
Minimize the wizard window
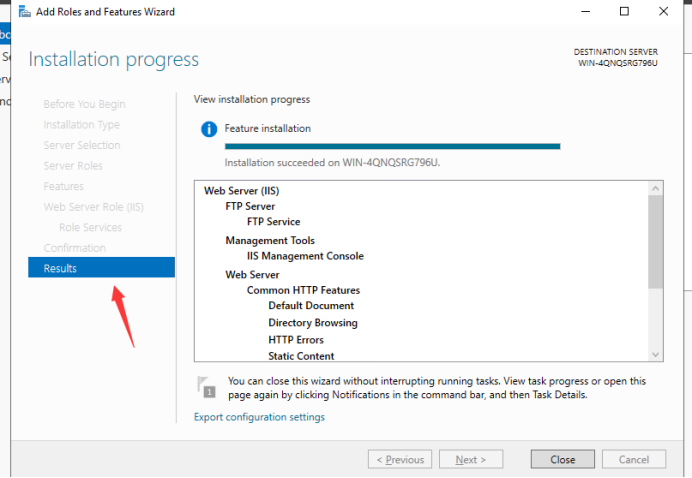(x=586, y=11)
